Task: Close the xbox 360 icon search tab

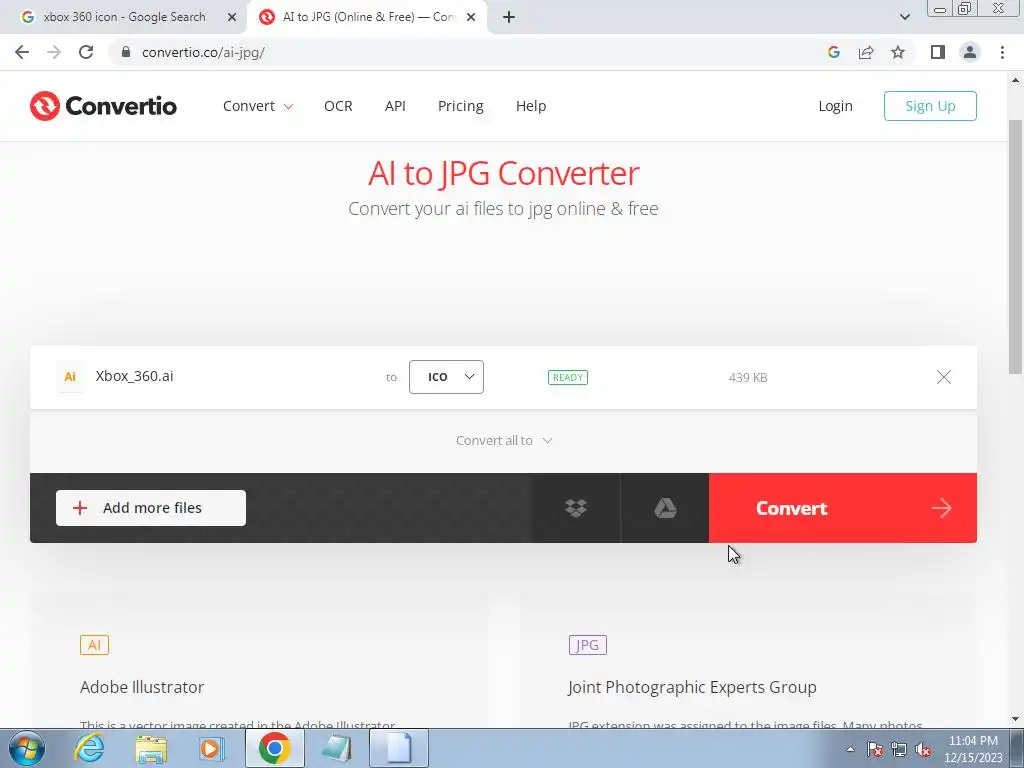Action: coord(232,17)
